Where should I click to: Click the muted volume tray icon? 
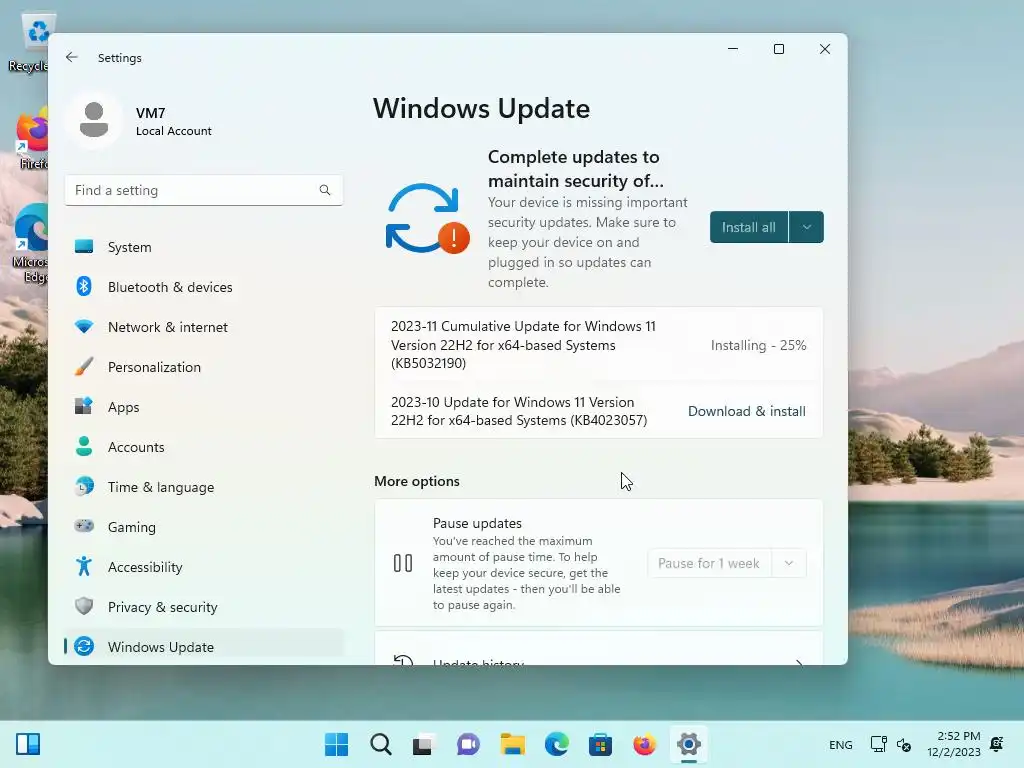(904, 744)
